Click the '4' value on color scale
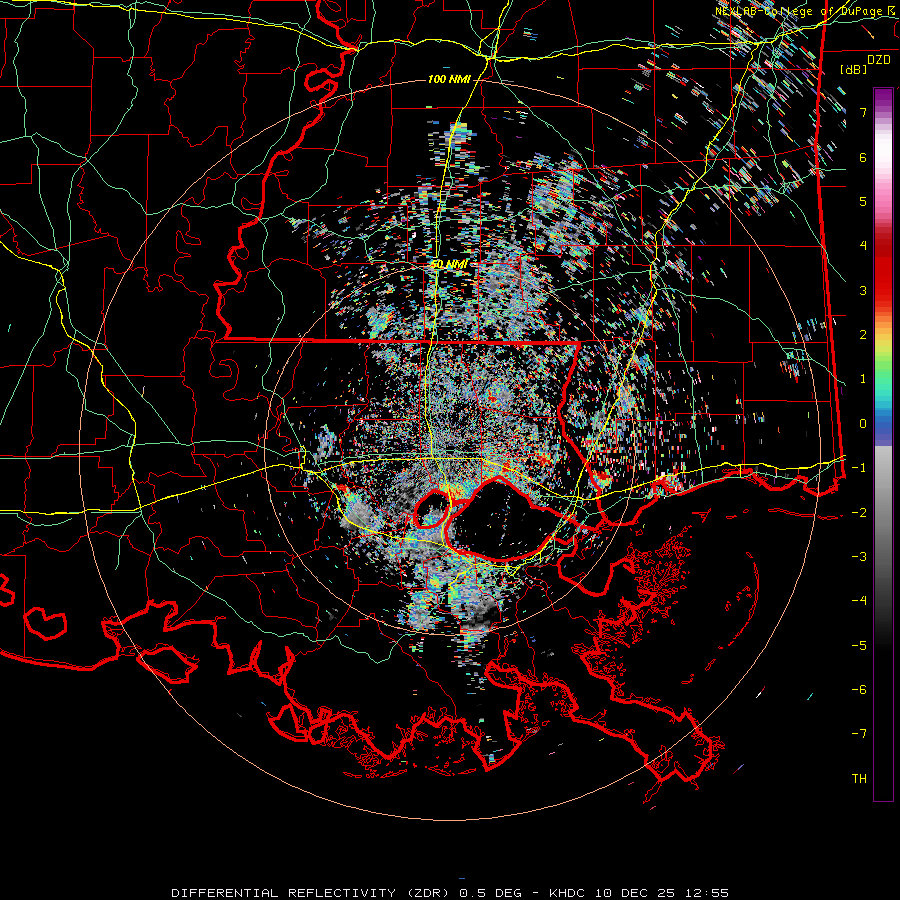The width and height of the screenshot is (900, 900). click(x=863, y=246)
